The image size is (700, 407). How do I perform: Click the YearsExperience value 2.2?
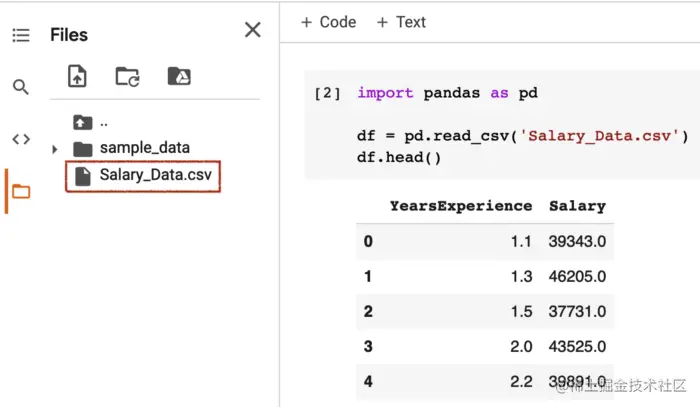[521, 382]
